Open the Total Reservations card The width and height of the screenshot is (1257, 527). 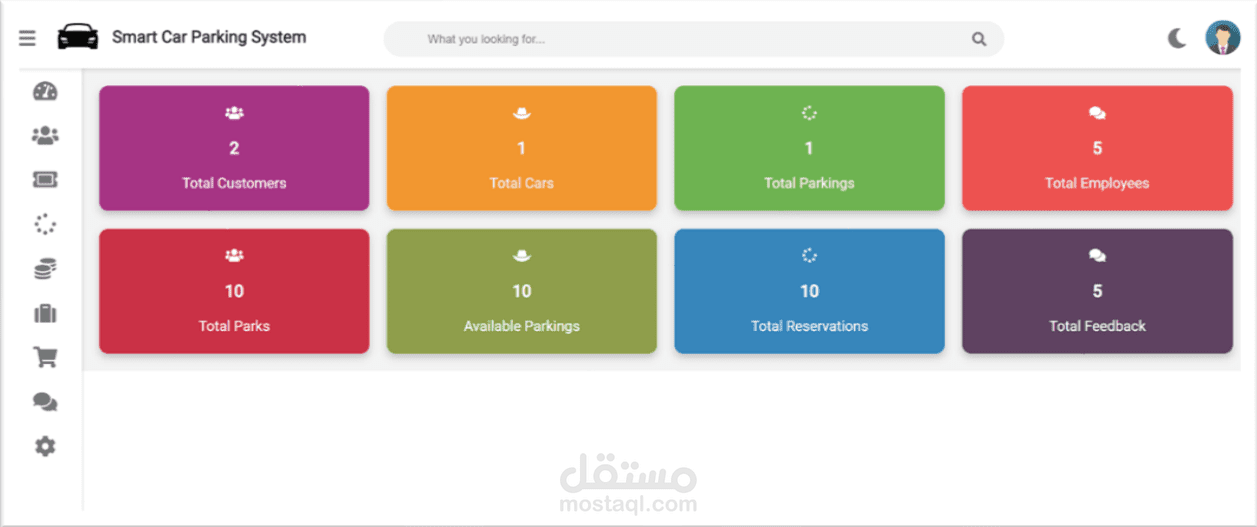click(809, 291)
